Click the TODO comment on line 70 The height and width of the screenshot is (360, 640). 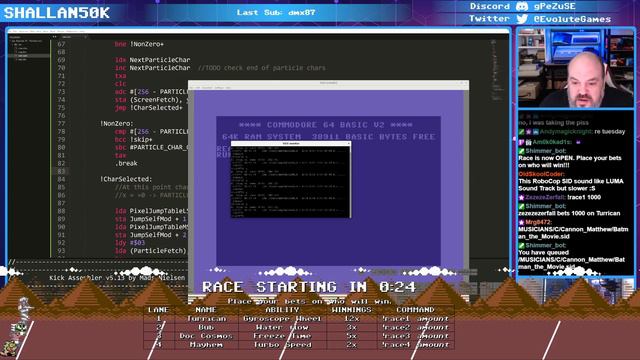tap(262, 68)
